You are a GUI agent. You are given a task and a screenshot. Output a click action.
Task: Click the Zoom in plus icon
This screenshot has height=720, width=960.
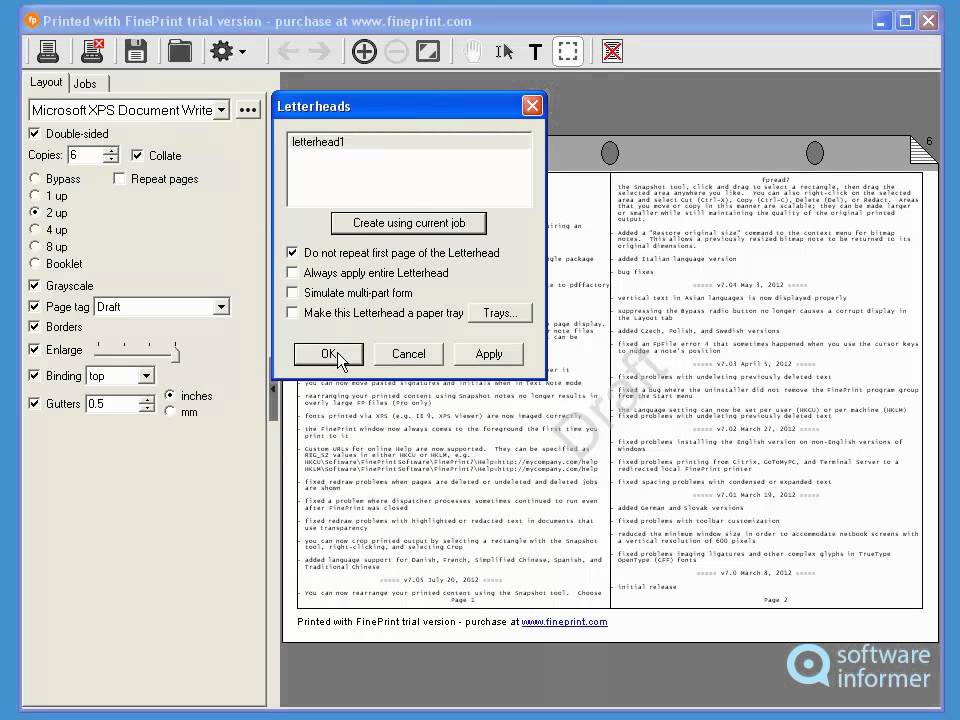(364, 51)
